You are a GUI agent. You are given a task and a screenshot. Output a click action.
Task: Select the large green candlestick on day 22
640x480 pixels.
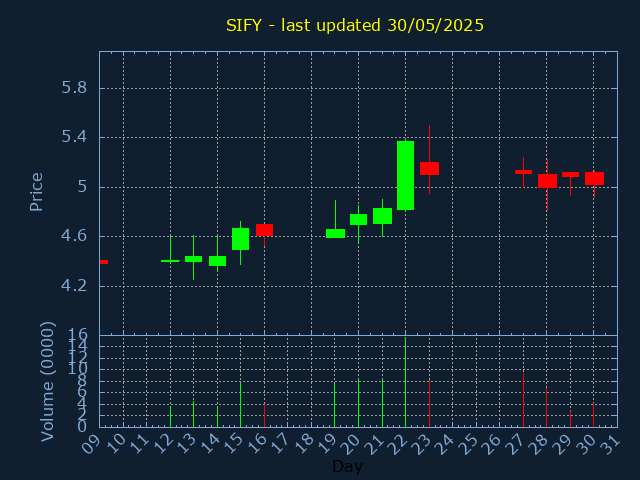pos(405,176)
